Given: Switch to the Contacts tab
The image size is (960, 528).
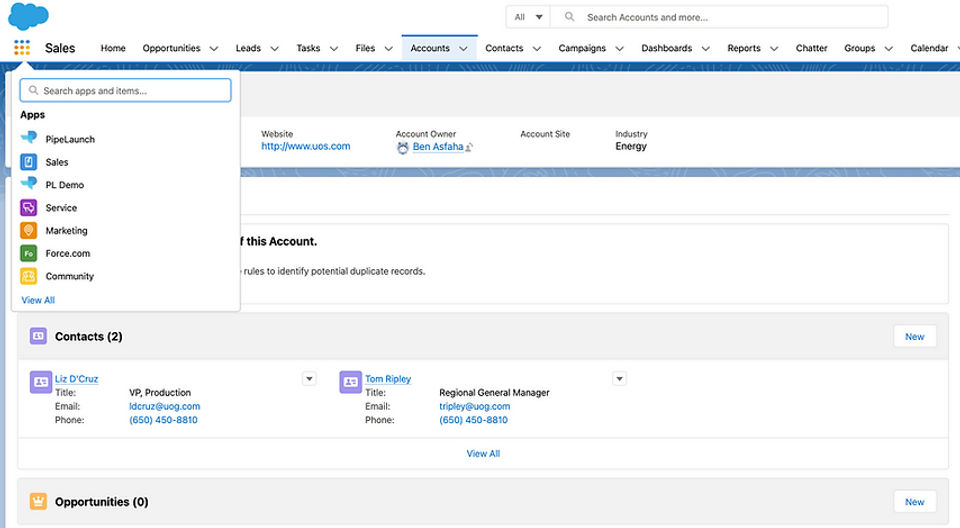Looking at the screenshot, I should [504, 48].
